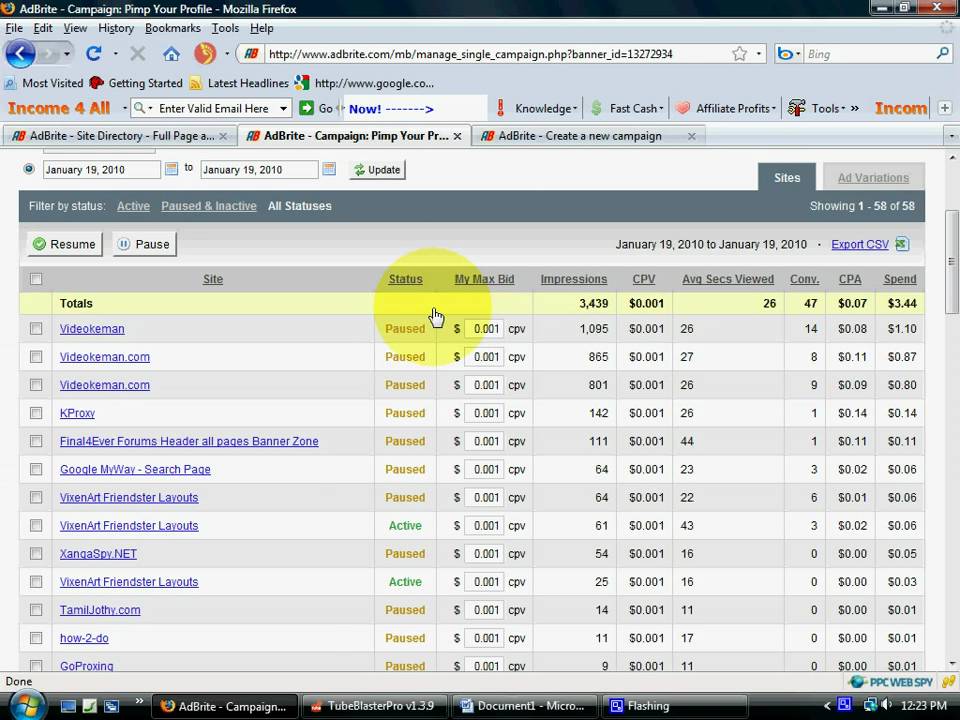Open the new tab plus icon

click(x=945, y=108)
